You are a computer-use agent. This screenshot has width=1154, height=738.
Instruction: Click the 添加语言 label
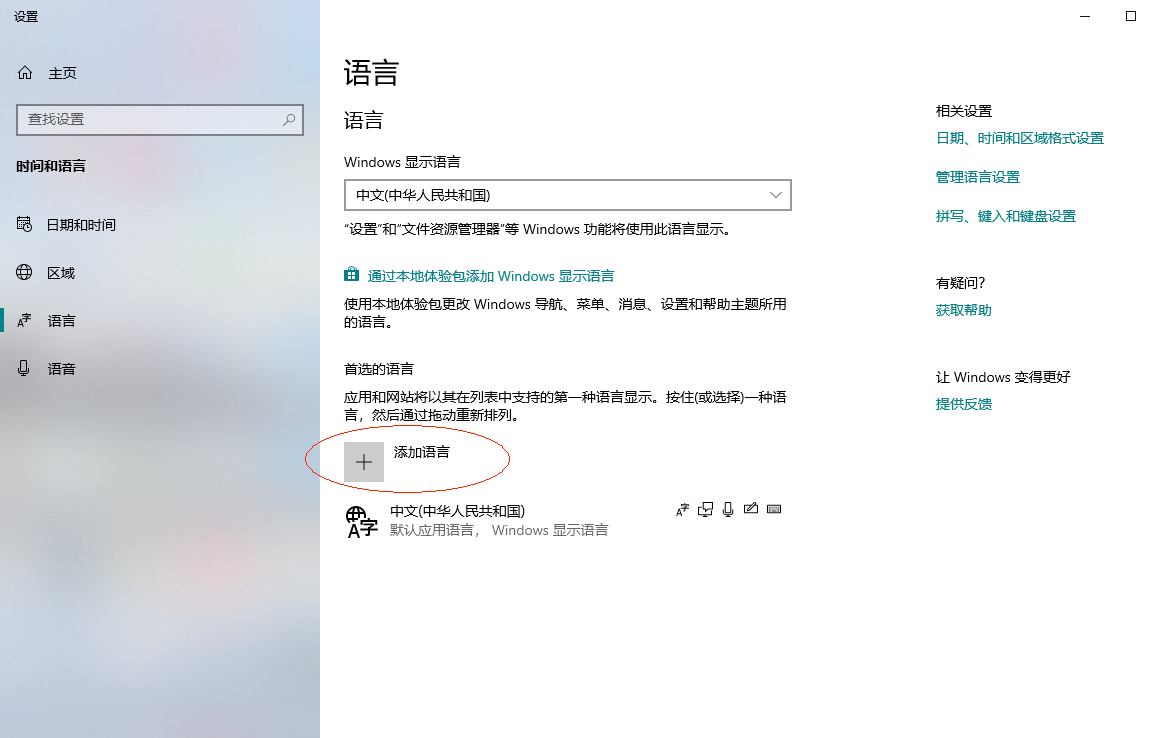422,452
